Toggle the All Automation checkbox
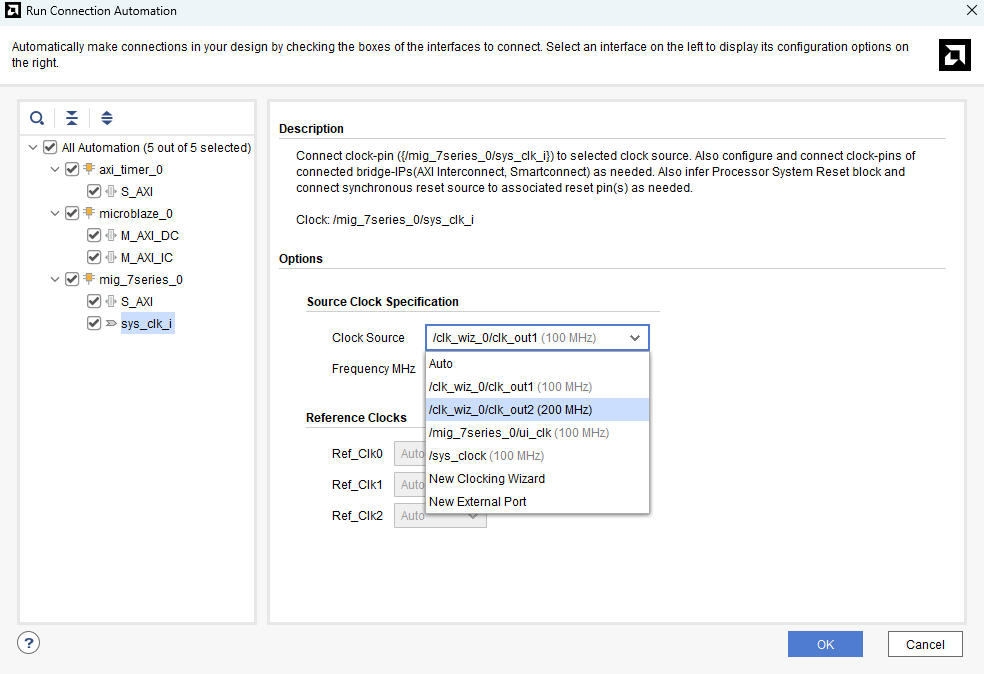Screen dimensions: 984x674 [x=50, y=148]
